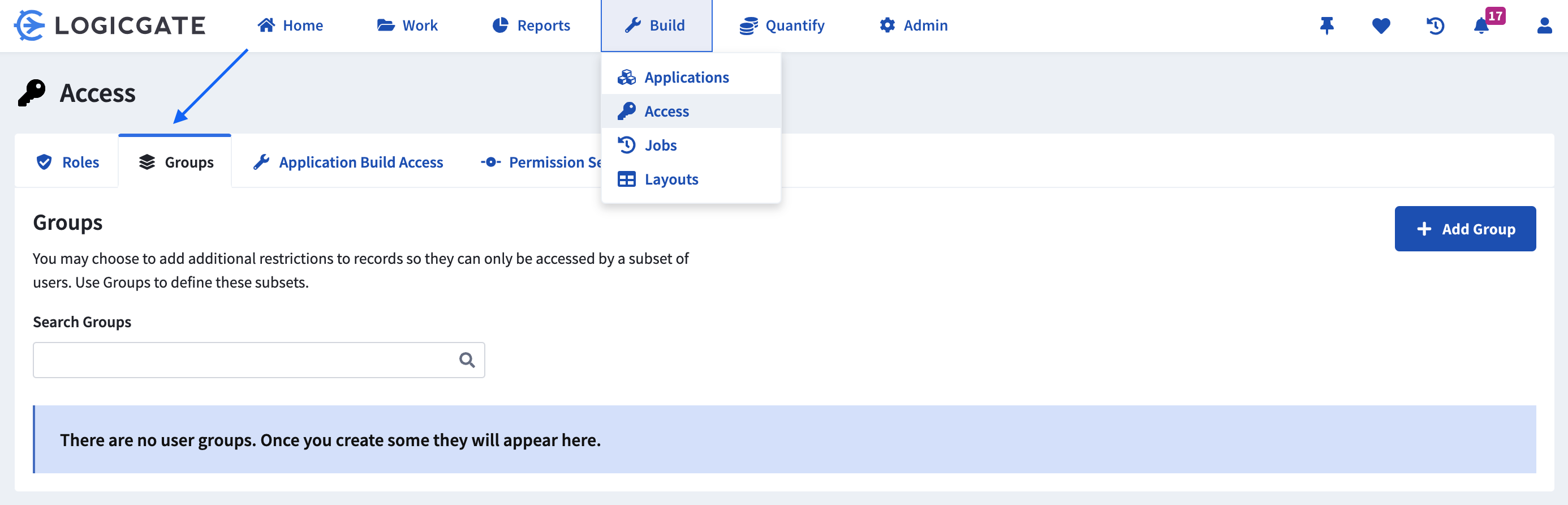The width and height of the screenshot is (1568, 505).
Task: Select Jobs in the Build dropdown
Action: point(691,145)
